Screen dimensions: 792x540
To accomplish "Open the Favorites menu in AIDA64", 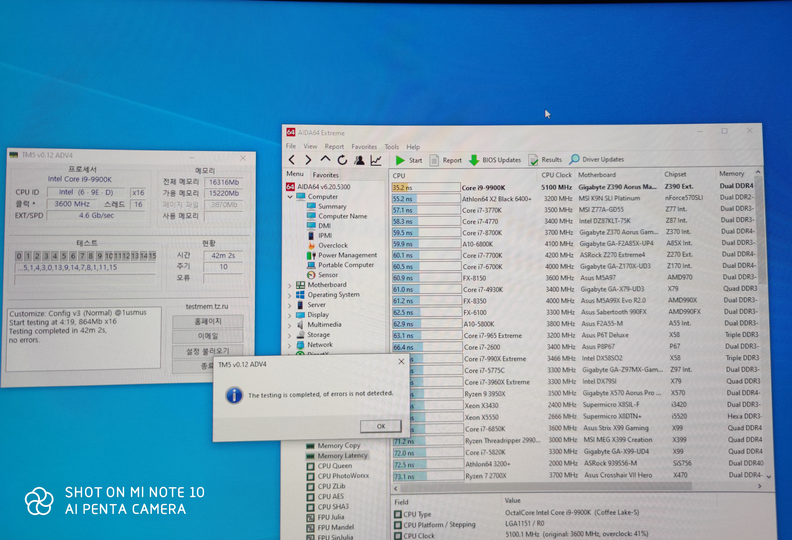I will tap(364, 146).
